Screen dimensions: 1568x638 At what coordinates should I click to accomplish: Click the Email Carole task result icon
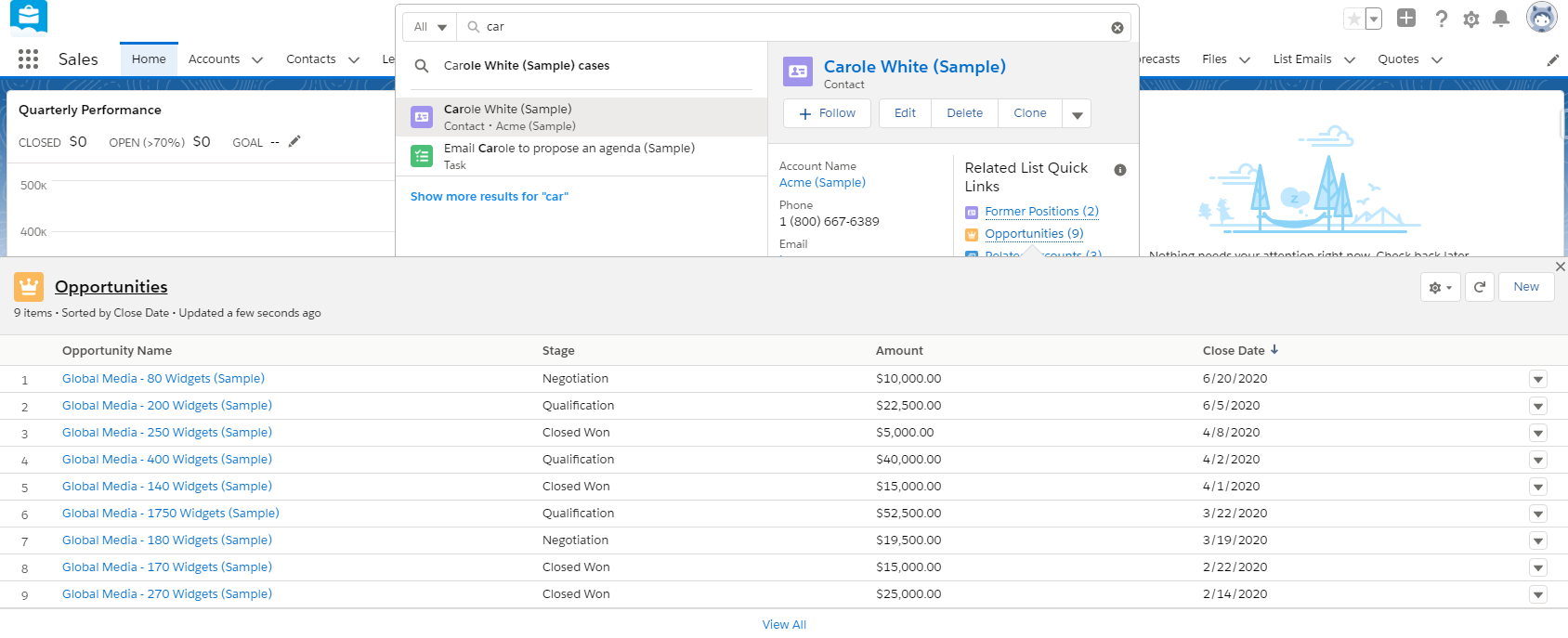pyautogui.click(x=422, y=156)
